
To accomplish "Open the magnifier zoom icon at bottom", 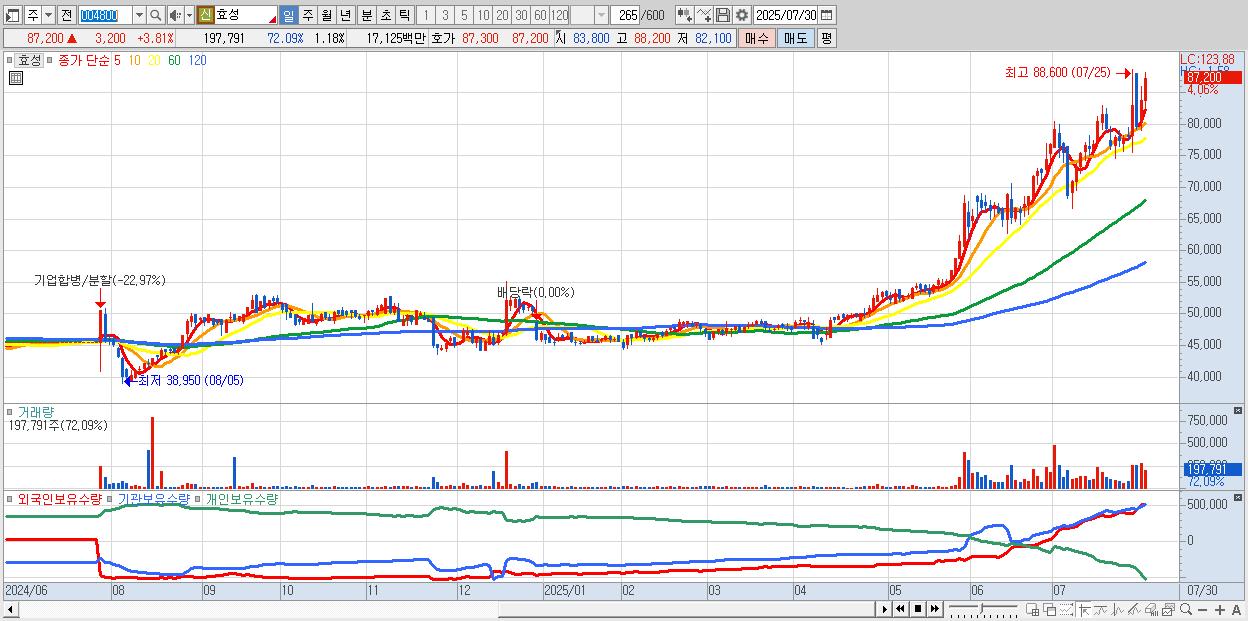I will tap(1186, 609).
